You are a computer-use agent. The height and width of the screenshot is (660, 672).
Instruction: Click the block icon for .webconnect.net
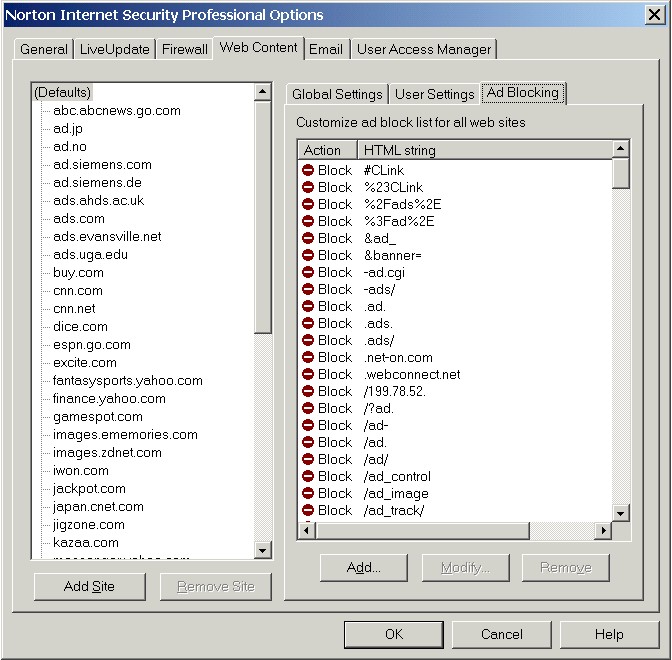(x=308, y=374)
